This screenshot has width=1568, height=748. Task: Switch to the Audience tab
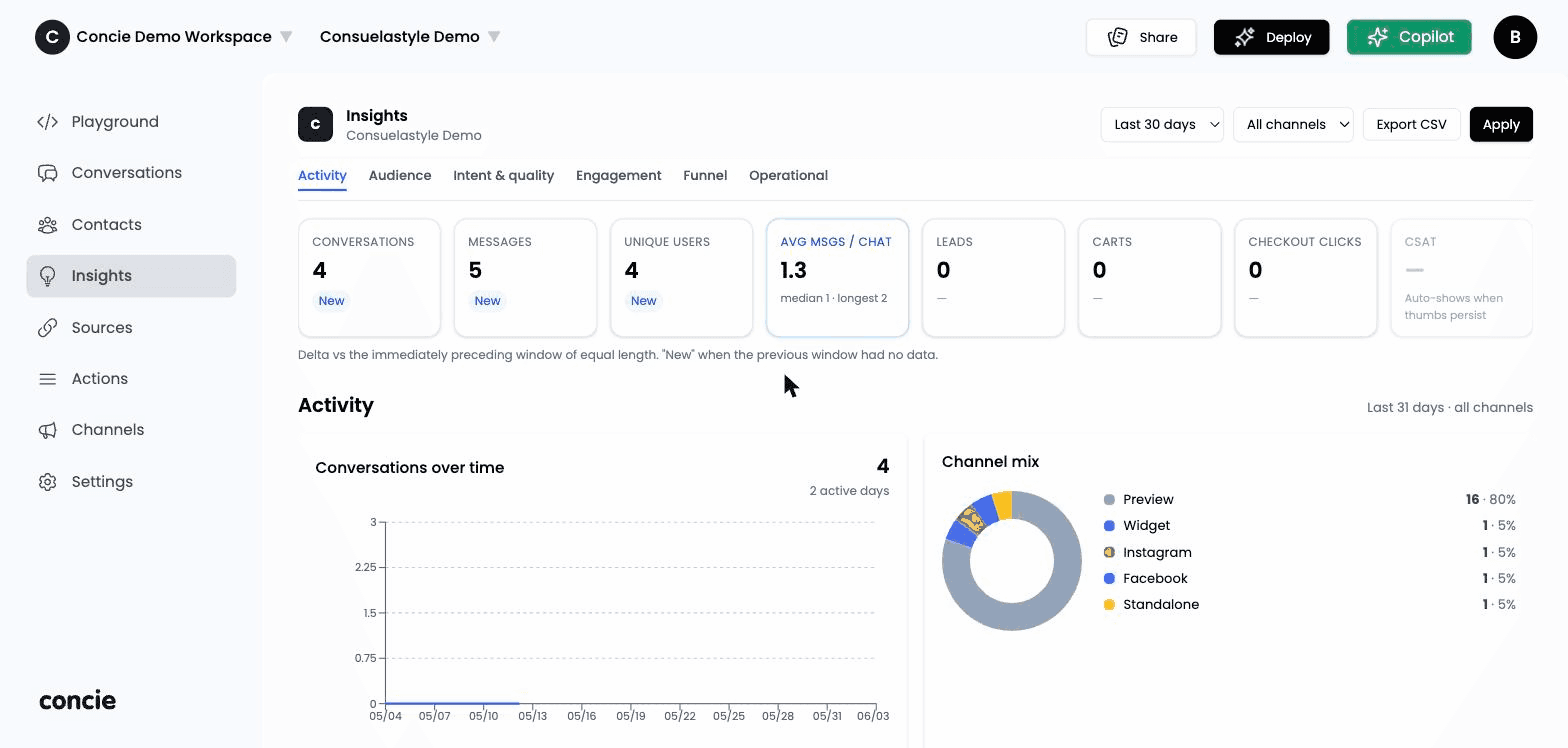400,175
